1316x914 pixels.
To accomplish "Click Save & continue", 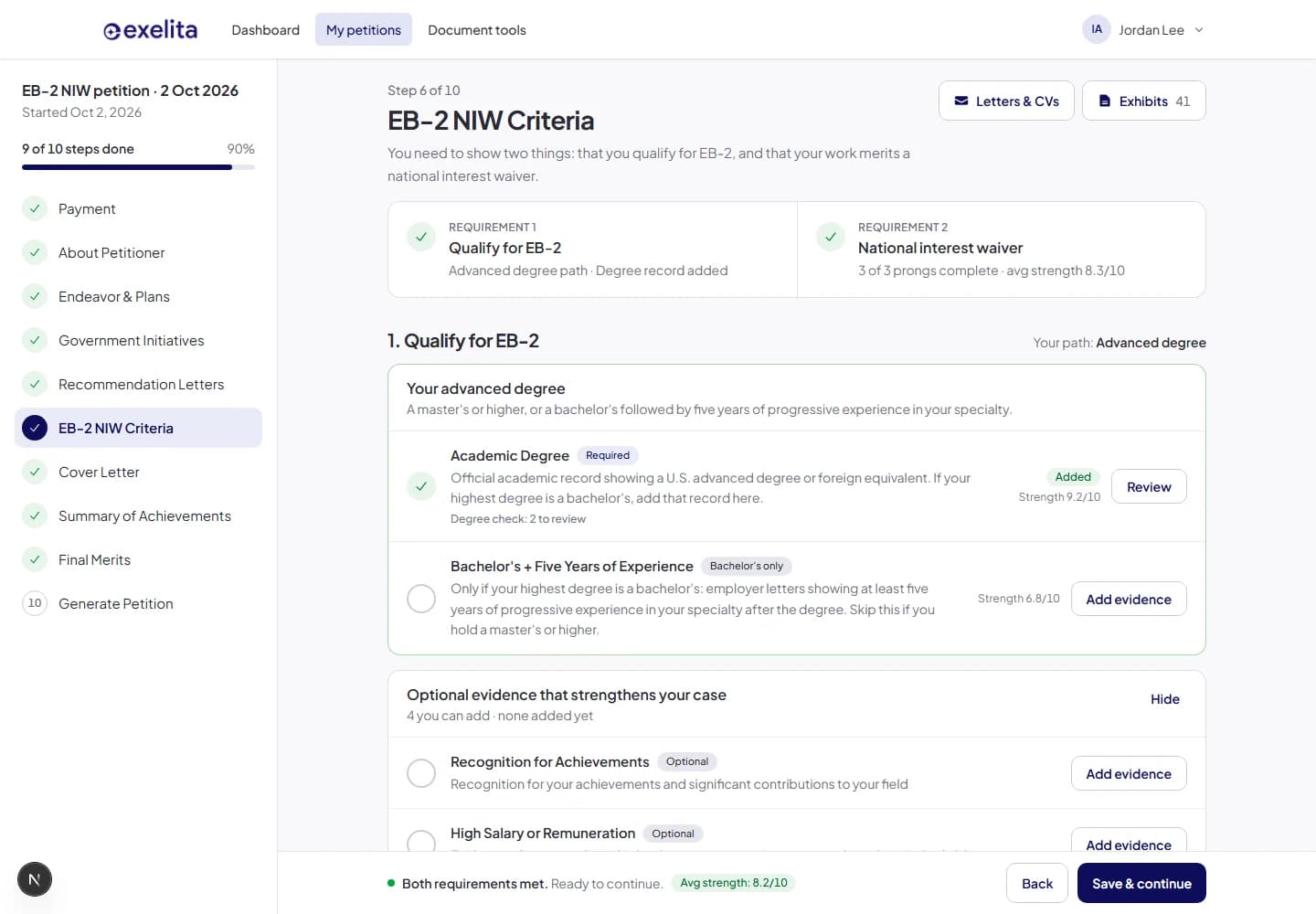I will tap(1141, 883).
